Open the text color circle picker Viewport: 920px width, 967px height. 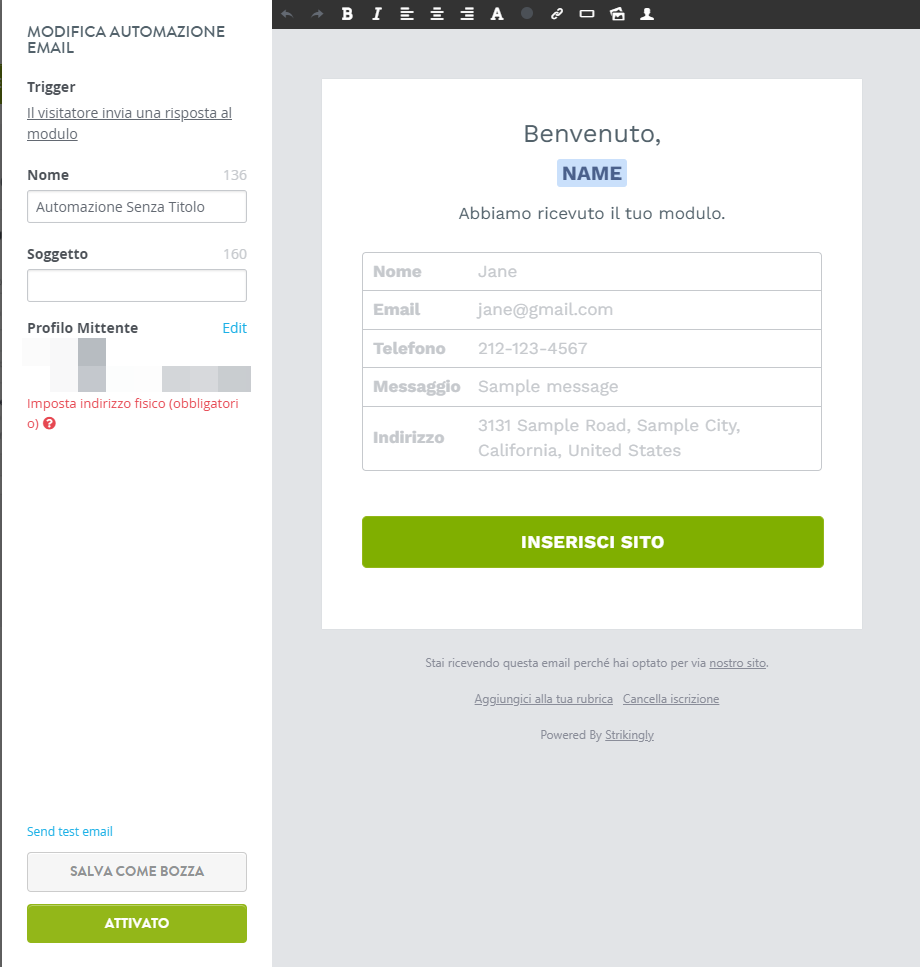click(x=527, y=13)
